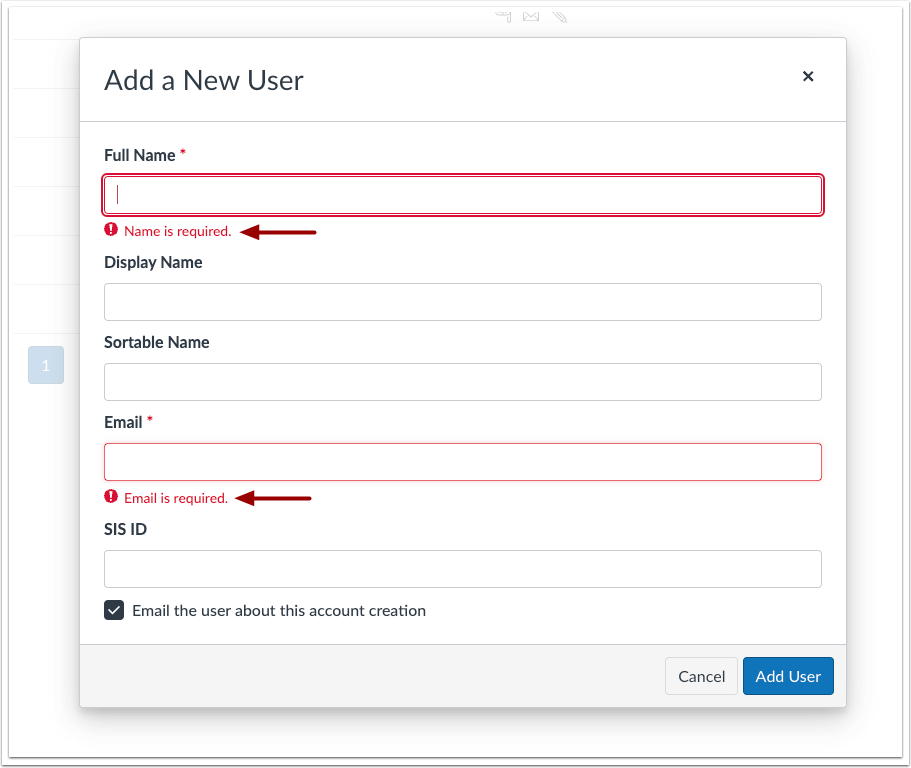Image resolution: width=911 pixels, height=768 pixels.
Task: Select page 1 in pagination
Action: pyautogui.click(x=45, y=365)
